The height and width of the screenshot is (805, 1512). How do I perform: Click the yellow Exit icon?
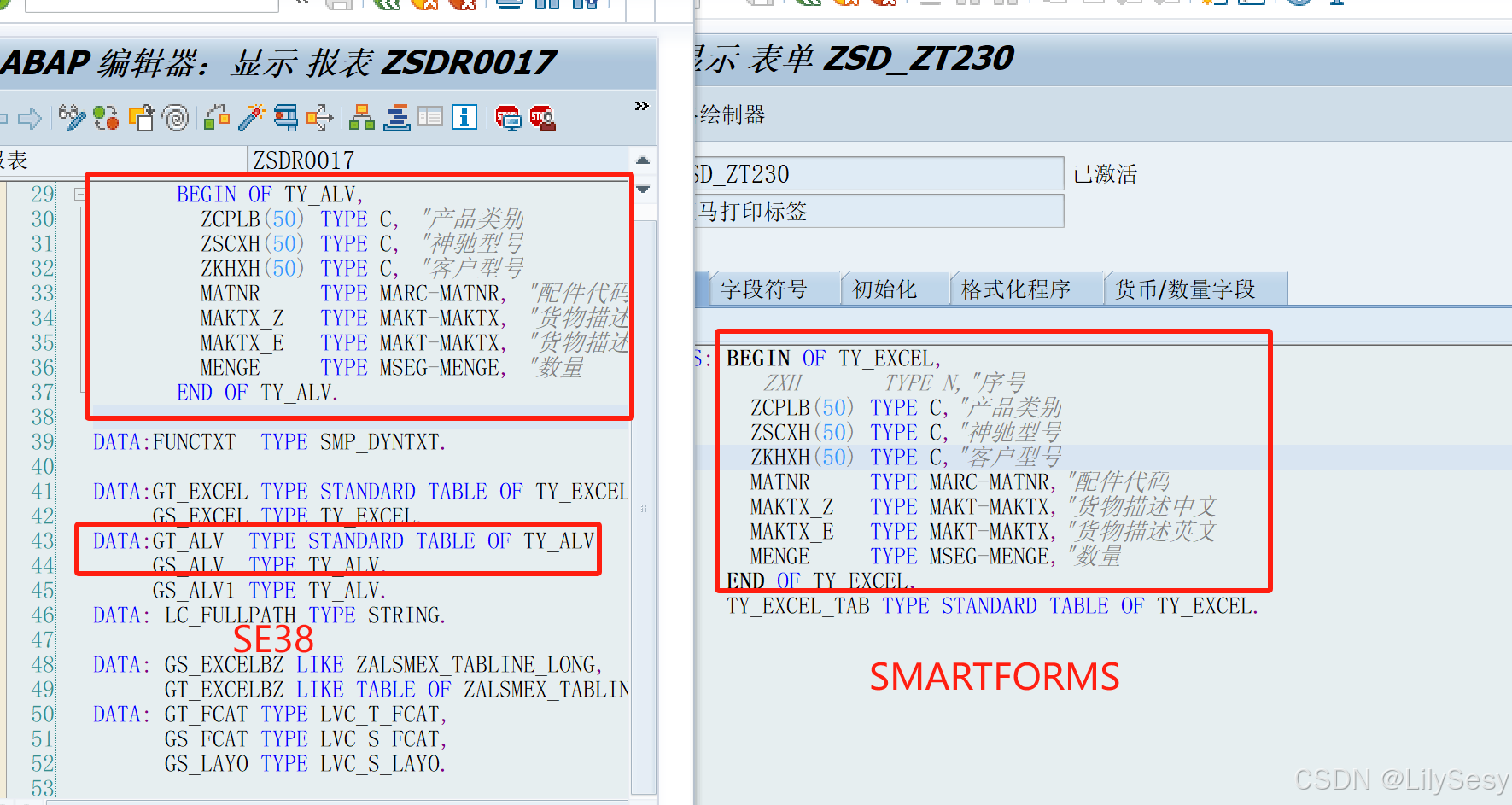[x=424, y=5]
